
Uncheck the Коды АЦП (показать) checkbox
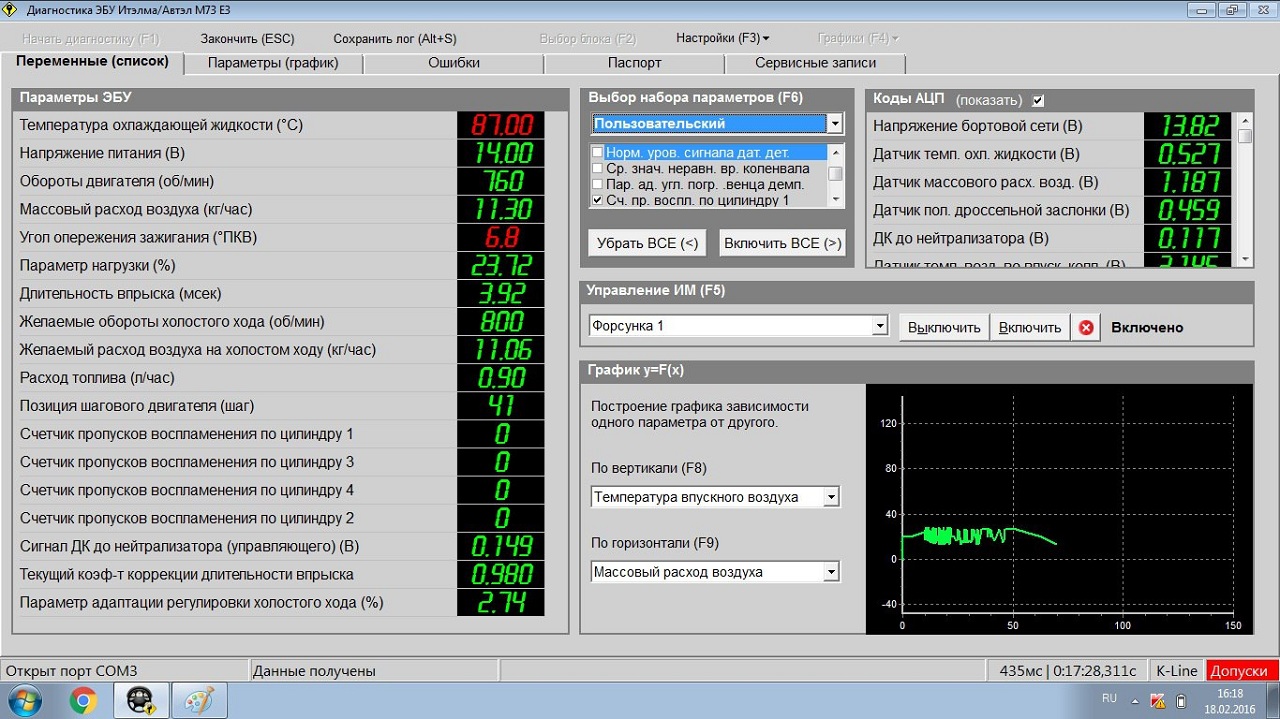tap(1038, 100)
